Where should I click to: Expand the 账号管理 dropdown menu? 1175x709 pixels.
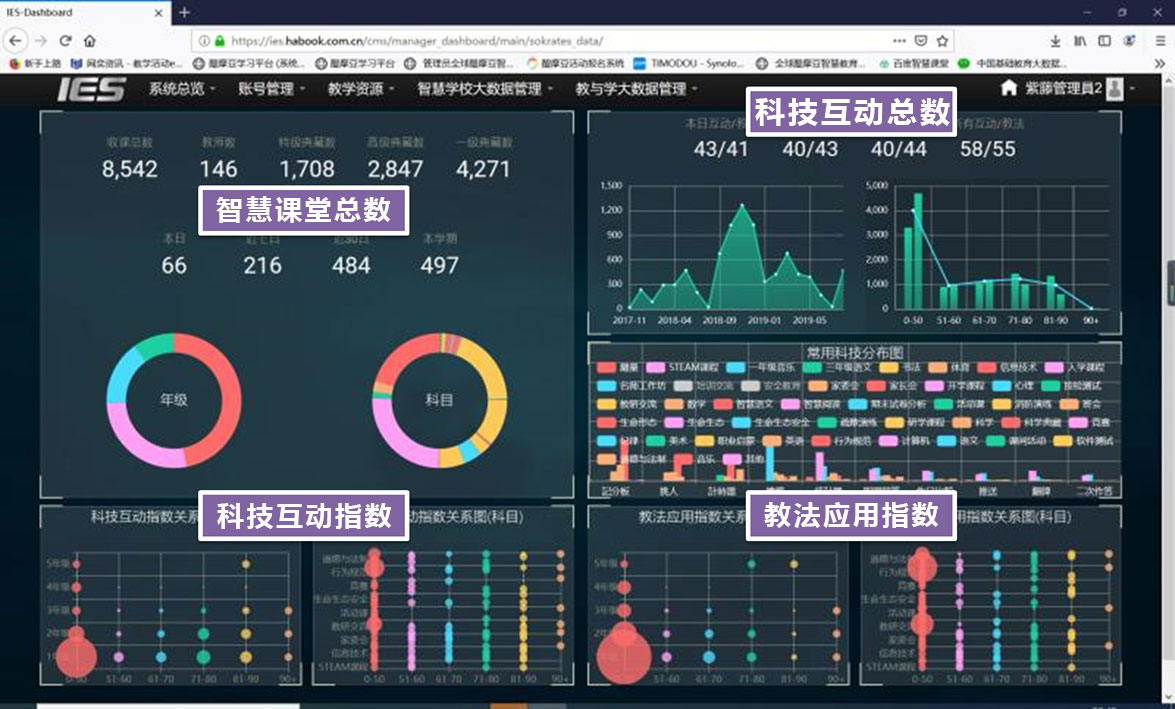pyautogui.click(x=271, y=89)
